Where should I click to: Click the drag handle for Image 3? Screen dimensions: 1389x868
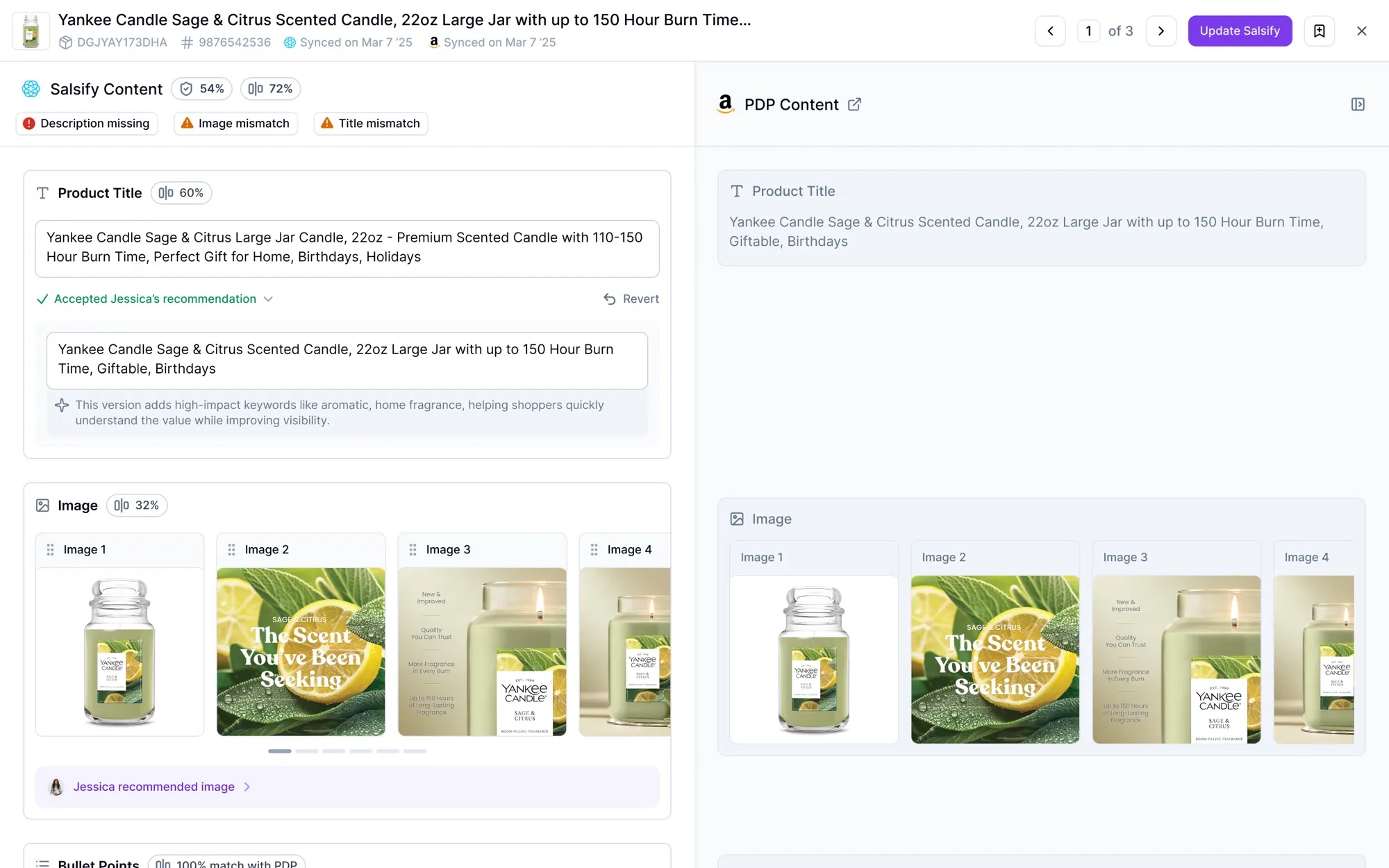pos(413,550)
